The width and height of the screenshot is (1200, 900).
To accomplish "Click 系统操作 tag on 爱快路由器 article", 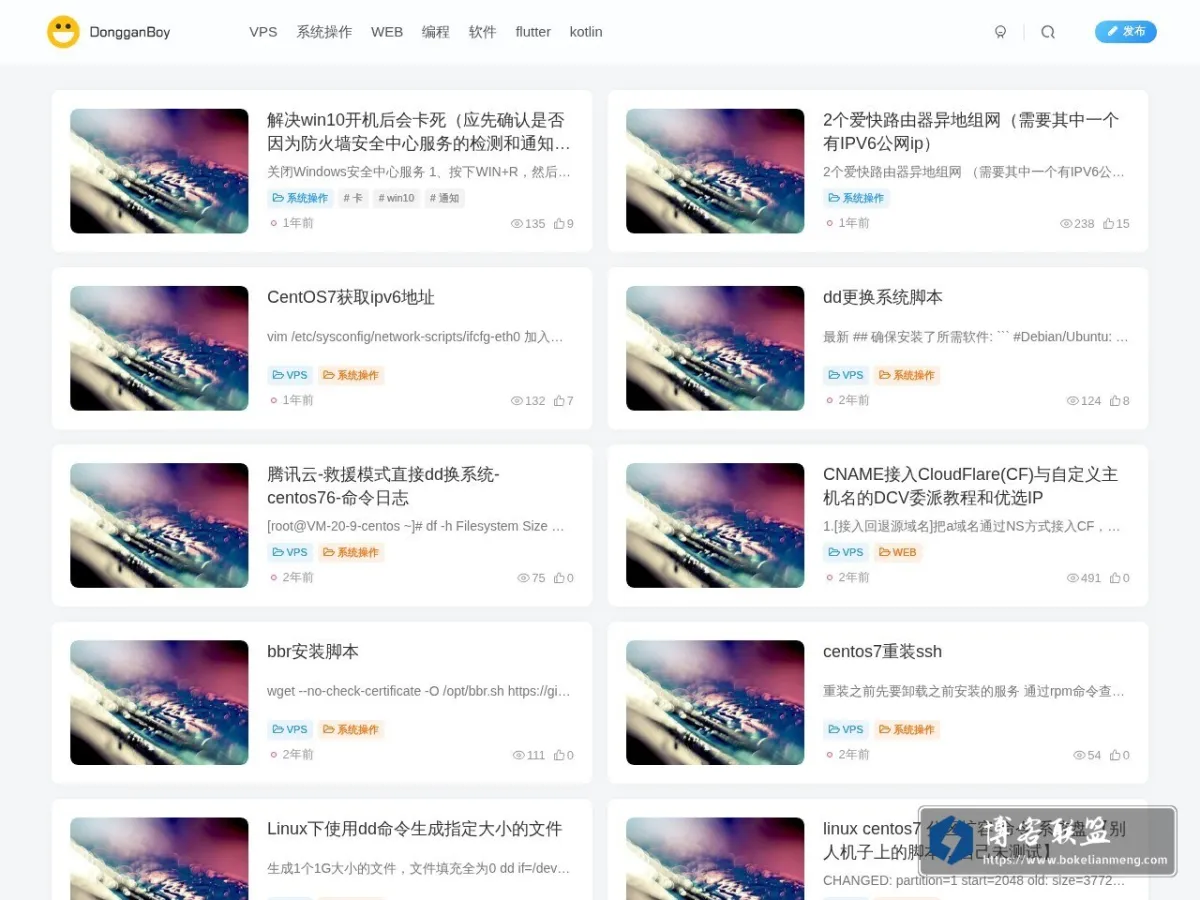I will pos(856,198).
